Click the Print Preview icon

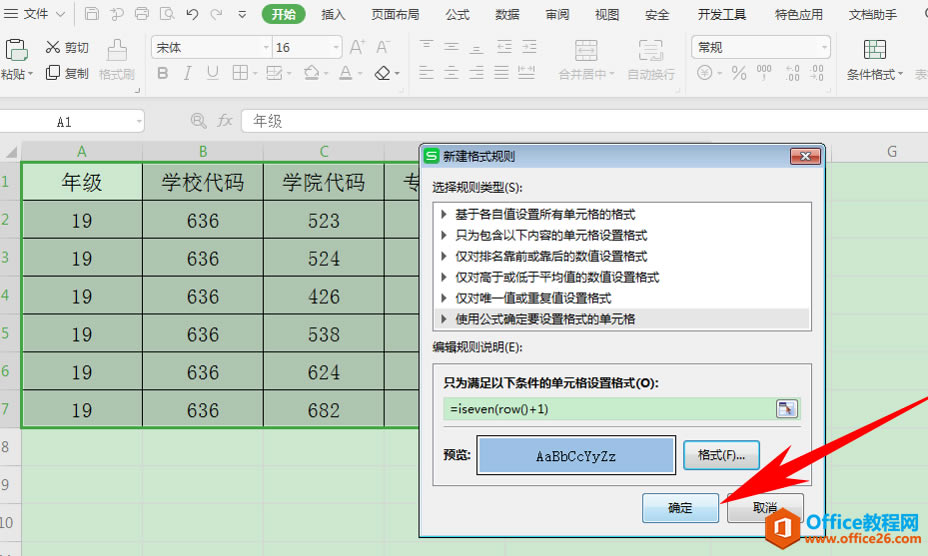pos(167,14)
